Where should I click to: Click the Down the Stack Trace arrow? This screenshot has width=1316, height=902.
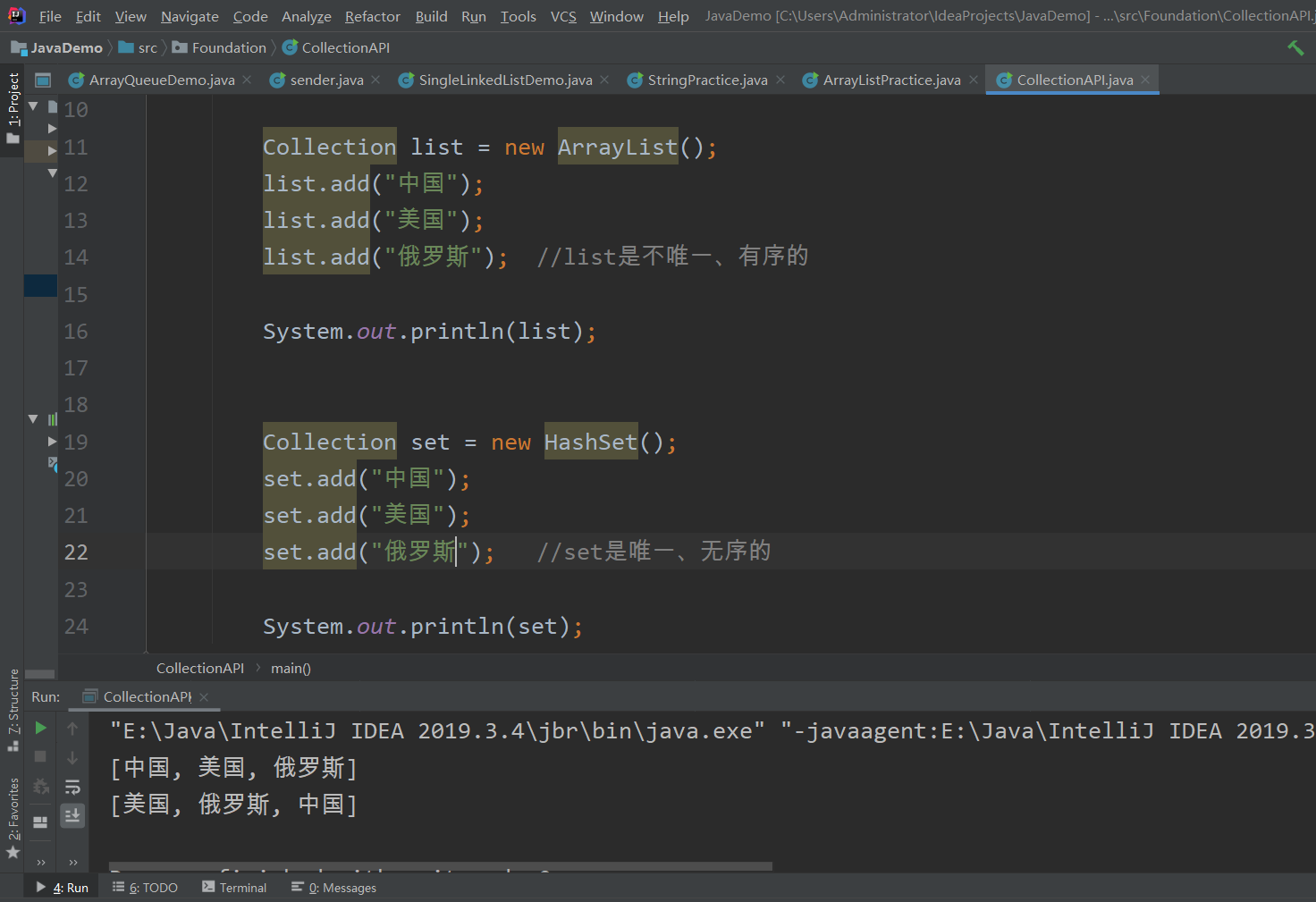[x=72, y=757]
